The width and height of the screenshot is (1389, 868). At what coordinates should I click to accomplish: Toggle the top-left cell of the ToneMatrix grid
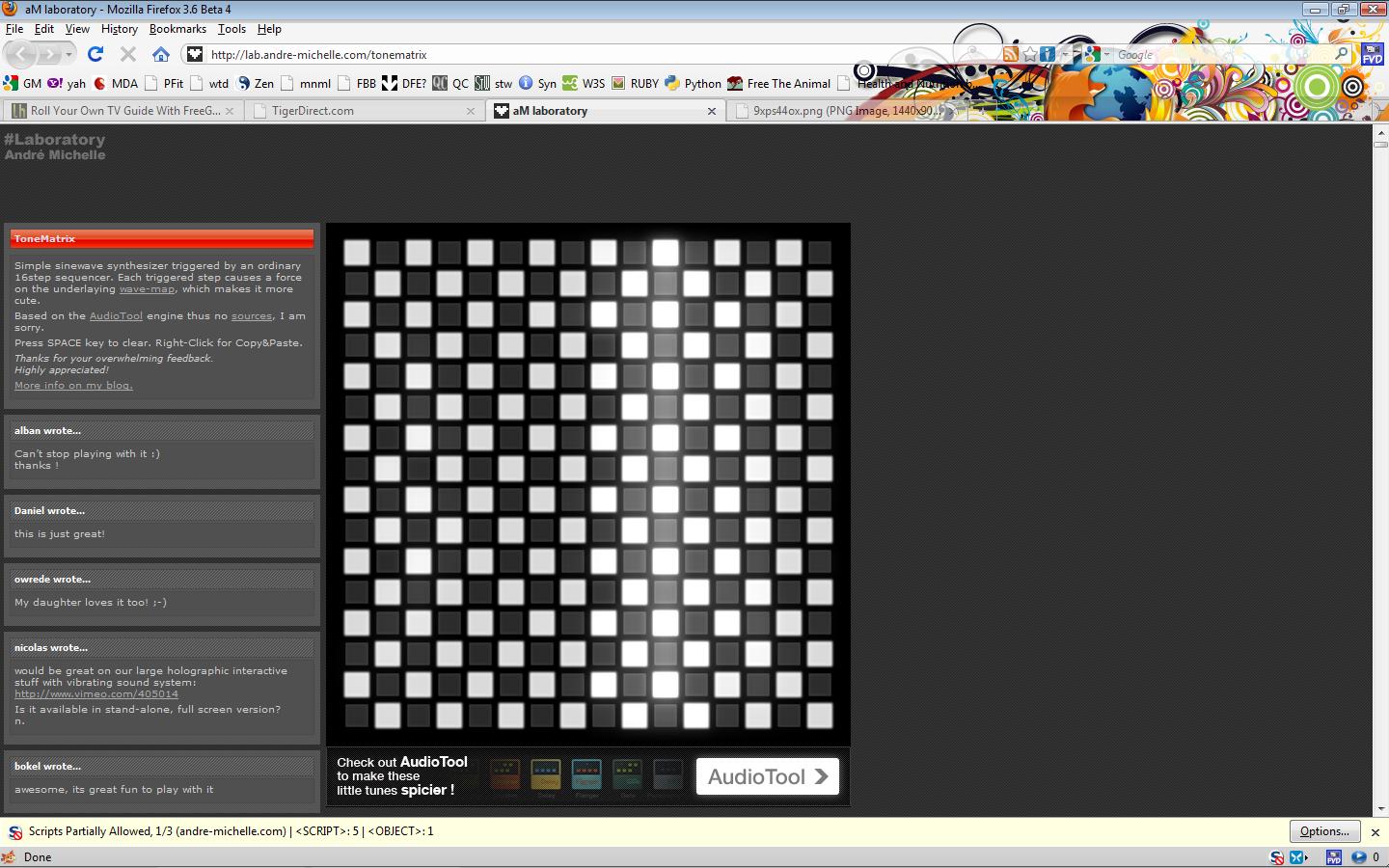pos(357,253)
